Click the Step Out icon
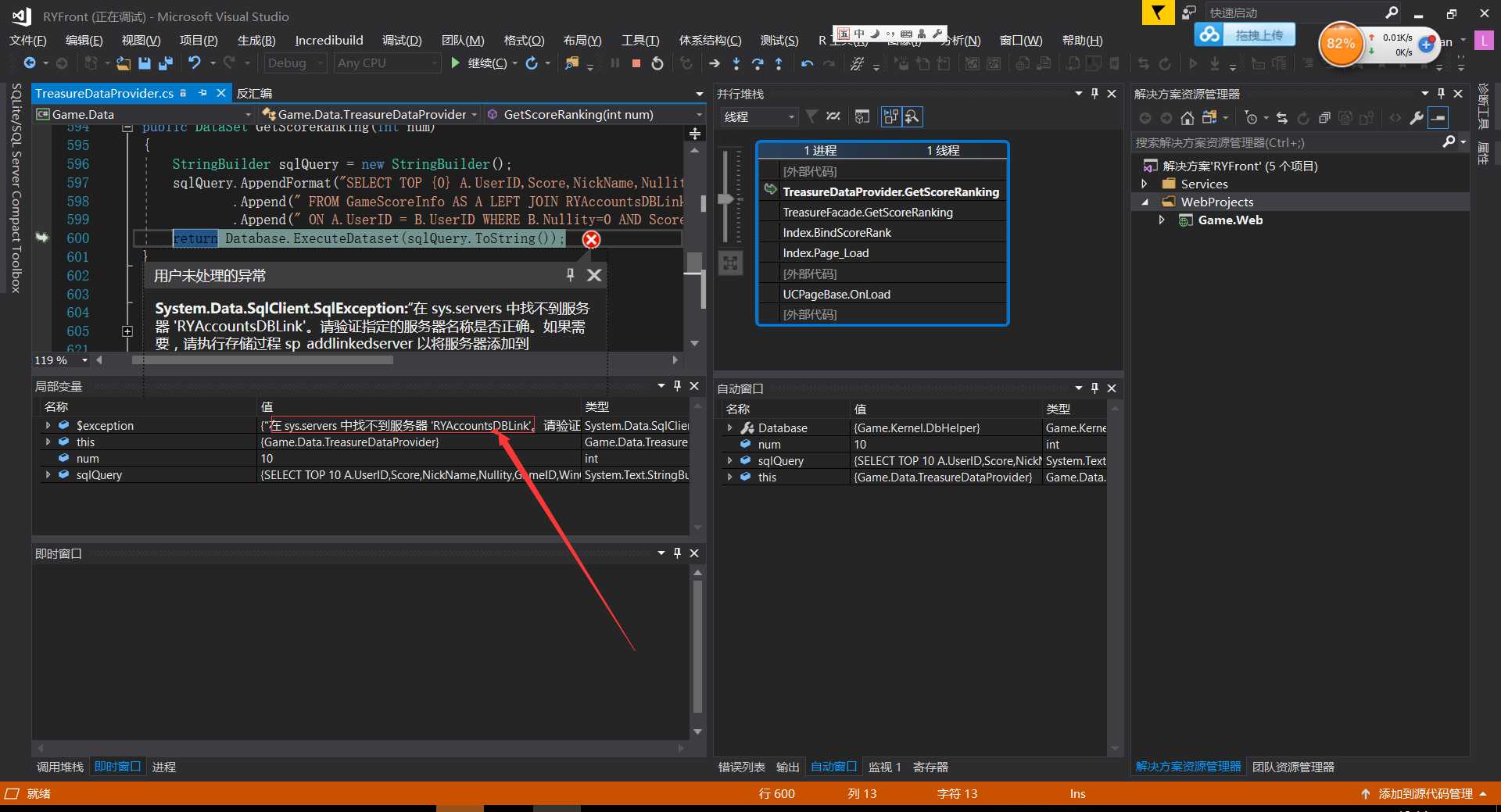 tap(779, 63)
